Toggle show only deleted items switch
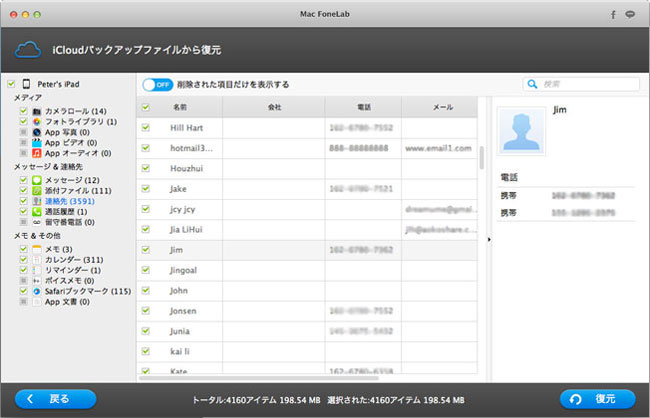The width and height of the screenshot is (650, 418). coord(157,85)
